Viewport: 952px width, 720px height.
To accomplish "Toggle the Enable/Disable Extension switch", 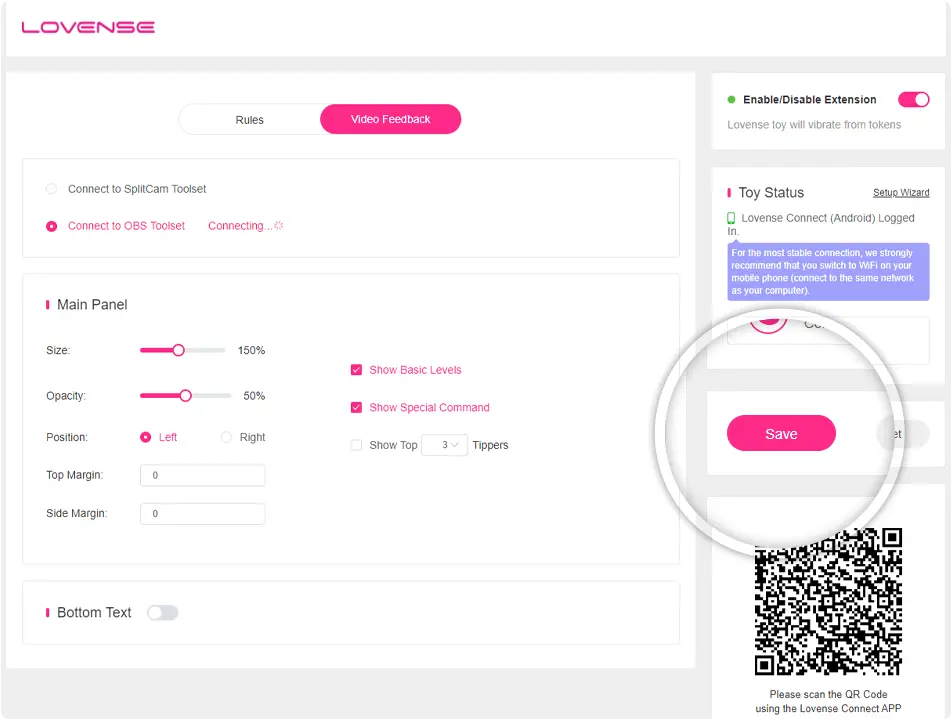I will pyautogui.click(x=914, y=100).
